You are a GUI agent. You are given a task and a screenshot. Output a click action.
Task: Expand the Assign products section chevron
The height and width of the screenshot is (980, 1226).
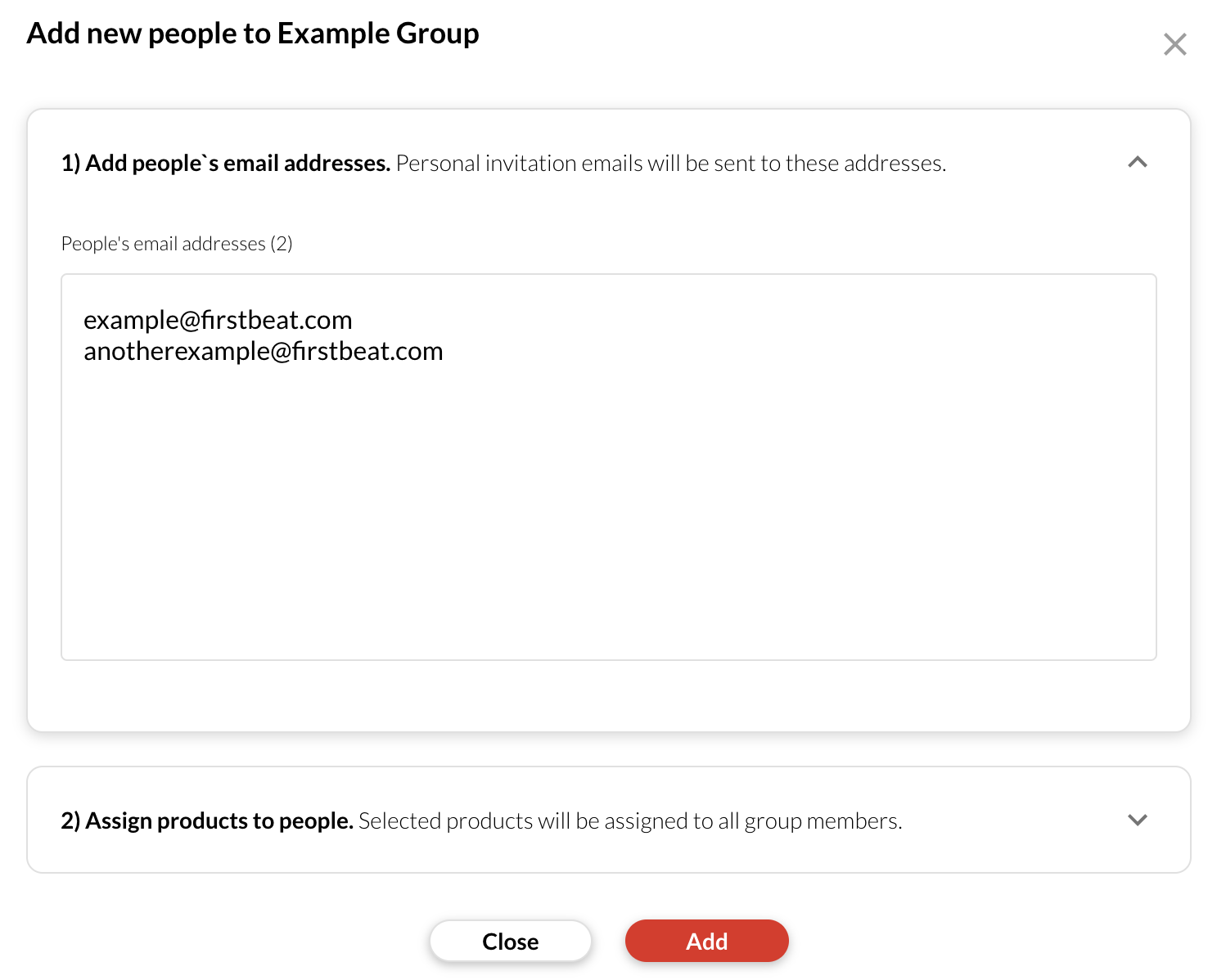tap(1137, 820)
